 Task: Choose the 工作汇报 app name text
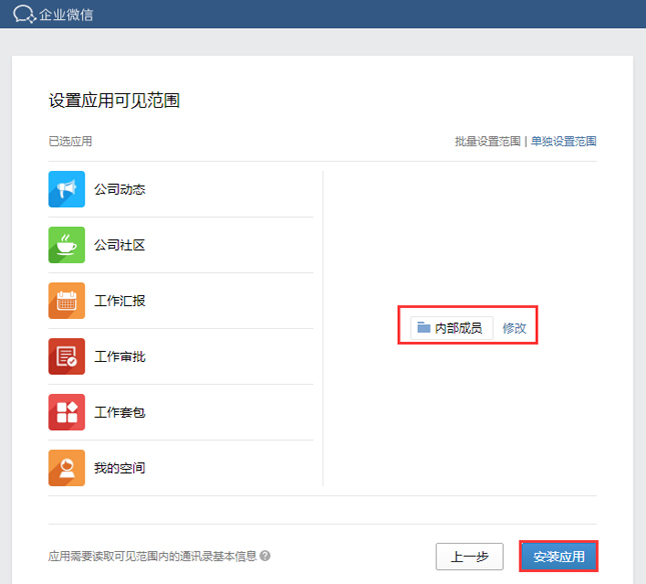pos(119,301)
